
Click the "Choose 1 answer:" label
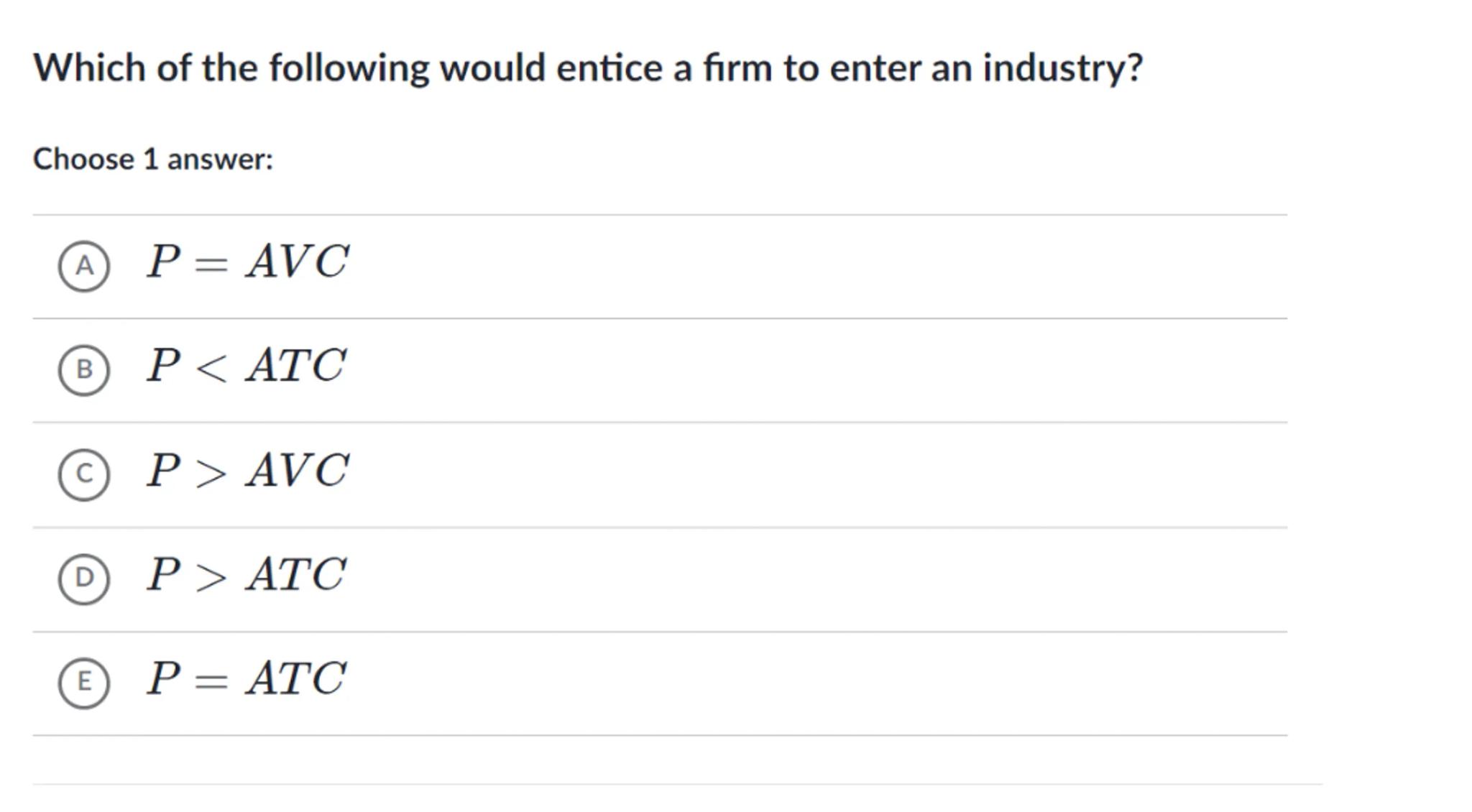click(153, 160)
